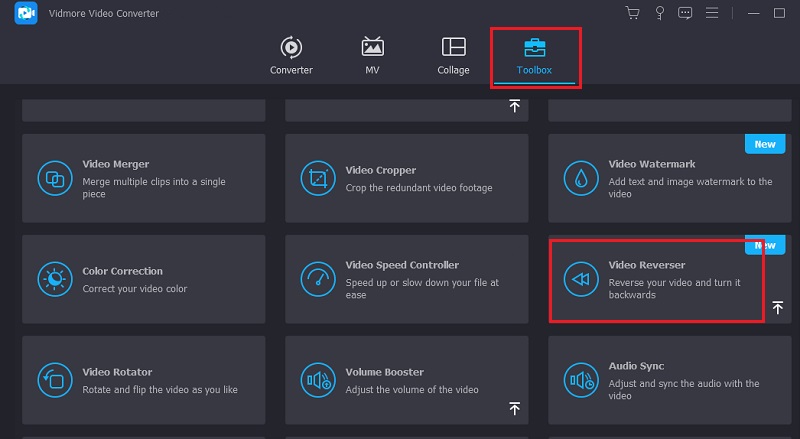Open the shopping cart icon in title bar
Screen dimensions: 800x439
tap(632, 13)
